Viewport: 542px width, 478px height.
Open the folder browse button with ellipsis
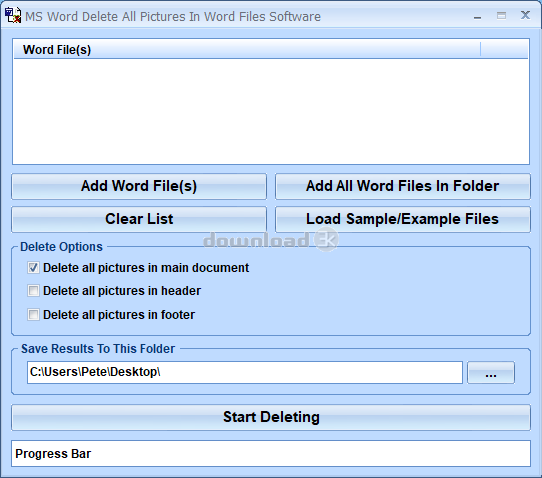[491, 373]
